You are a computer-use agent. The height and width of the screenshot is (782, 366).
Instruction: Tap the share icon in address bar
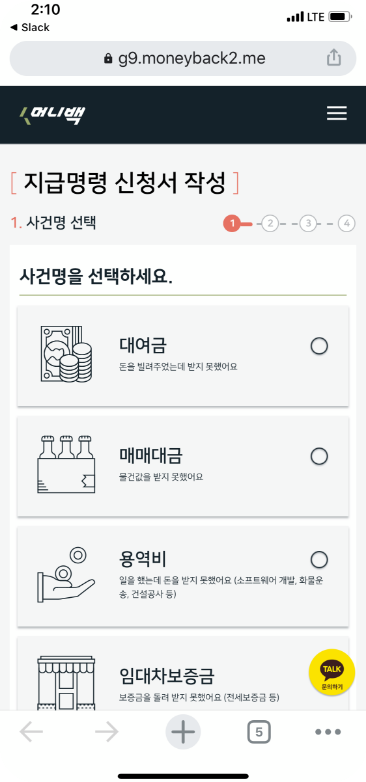point(334,58)
